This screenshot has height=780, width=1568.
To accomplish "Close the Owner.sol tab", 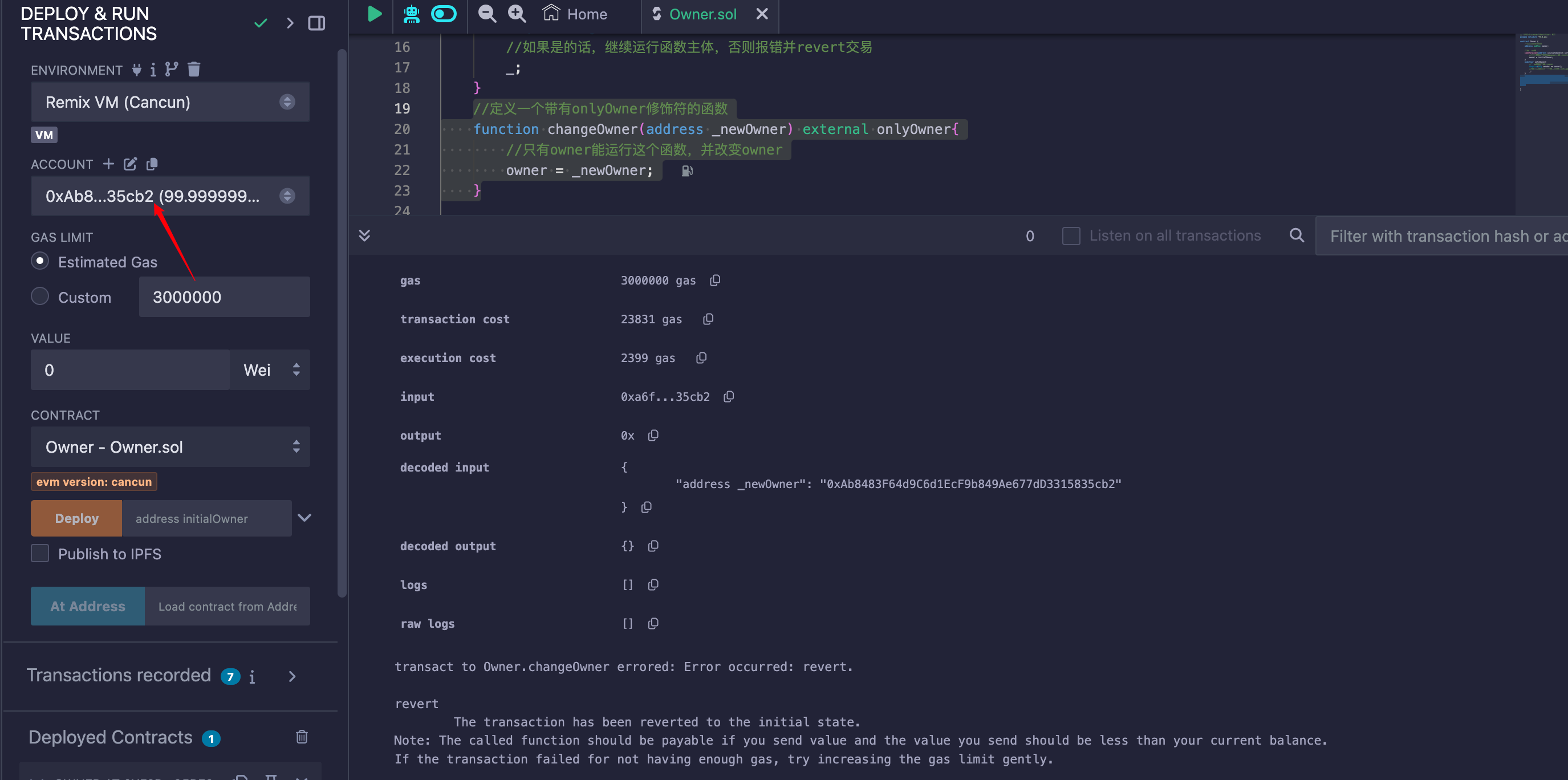I will coord(762,13).
